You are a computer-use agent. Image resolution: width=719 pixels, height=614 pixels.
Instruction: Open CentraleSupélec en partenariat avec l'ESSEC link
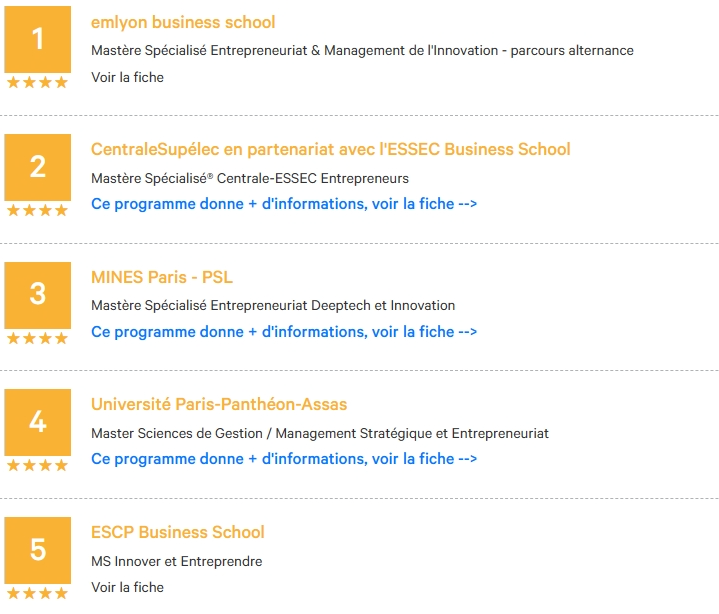coord(331,149)
